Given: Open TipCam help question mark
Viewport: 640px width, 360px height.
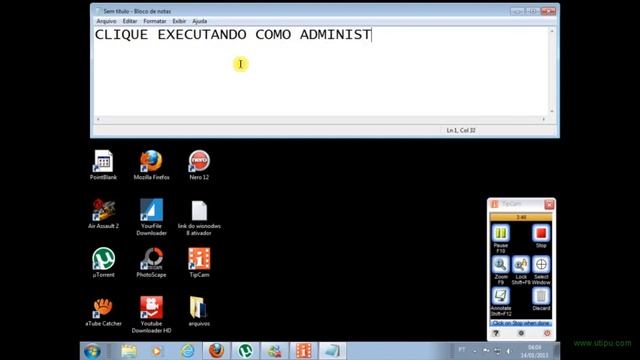Looking at the screenshot, I should (496, 333).
